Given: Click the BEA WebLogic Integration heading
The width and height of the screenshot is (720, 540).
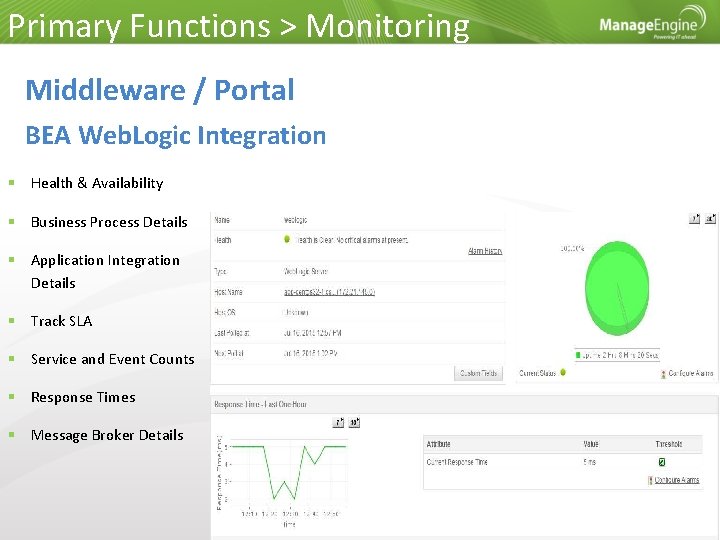Looking at the screenshot, I should [175, 135].
